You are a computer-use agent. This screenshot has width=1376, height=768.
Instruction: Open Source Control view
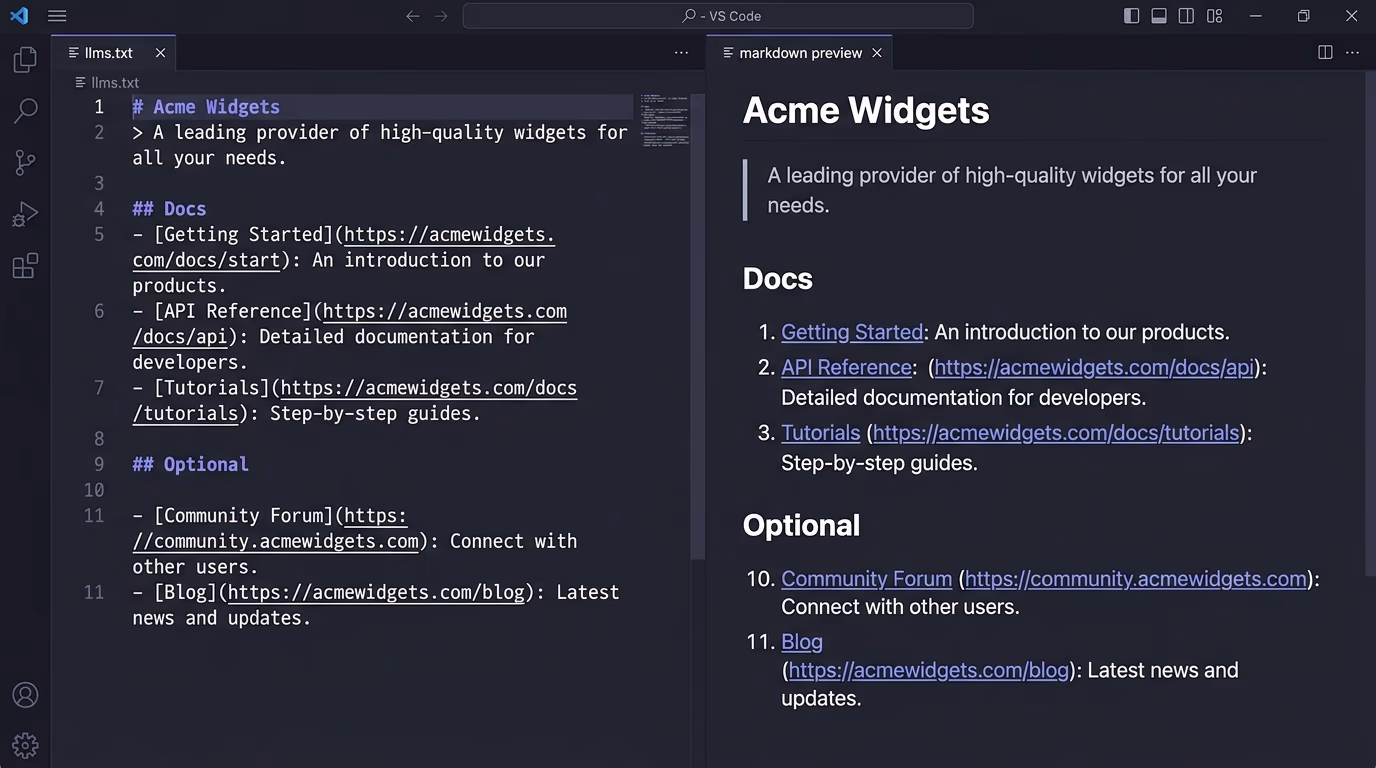(x=25, y=163)
